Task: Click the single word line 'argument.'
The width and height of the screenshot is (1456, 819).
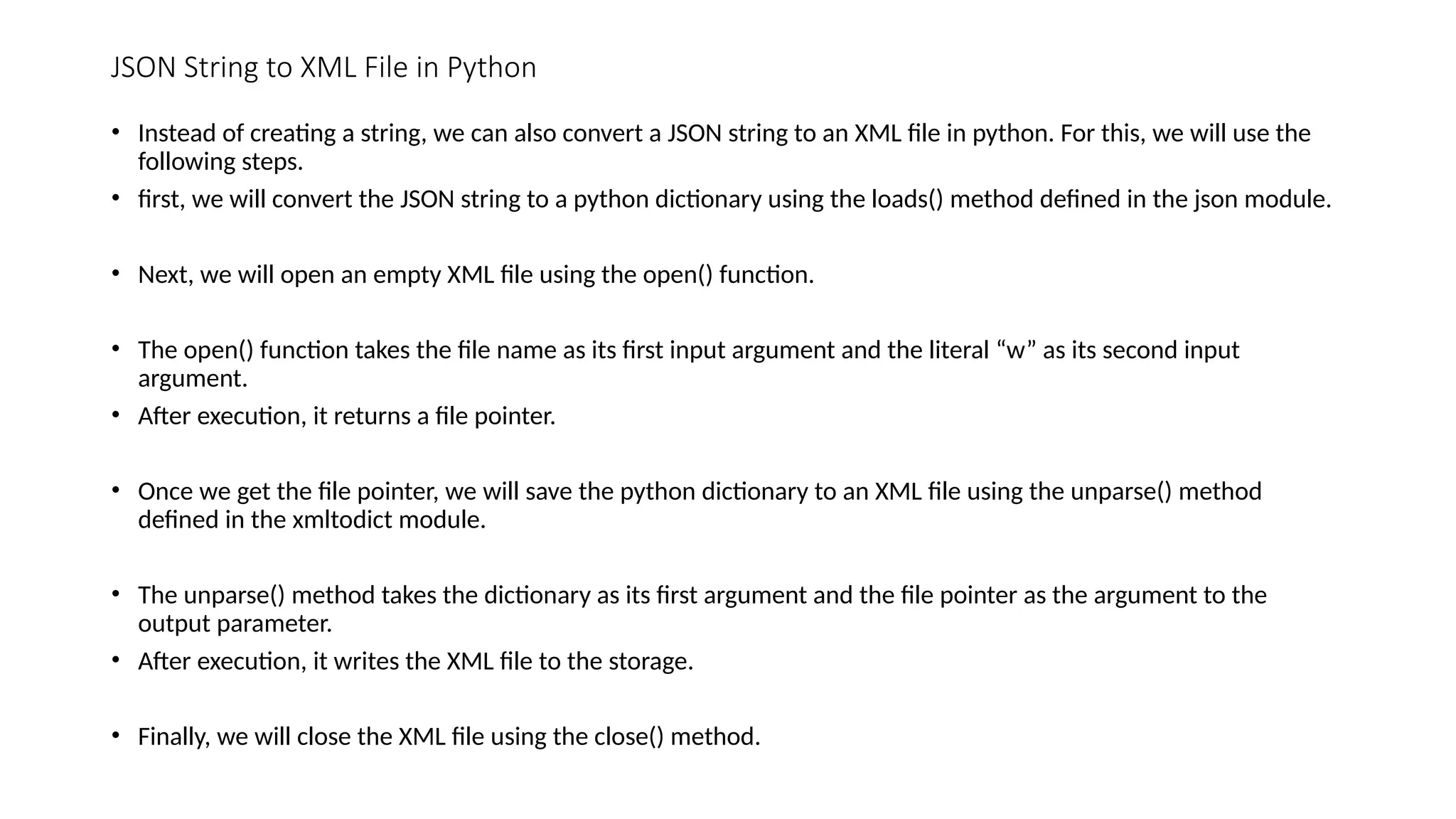Action: pos(193,379)
